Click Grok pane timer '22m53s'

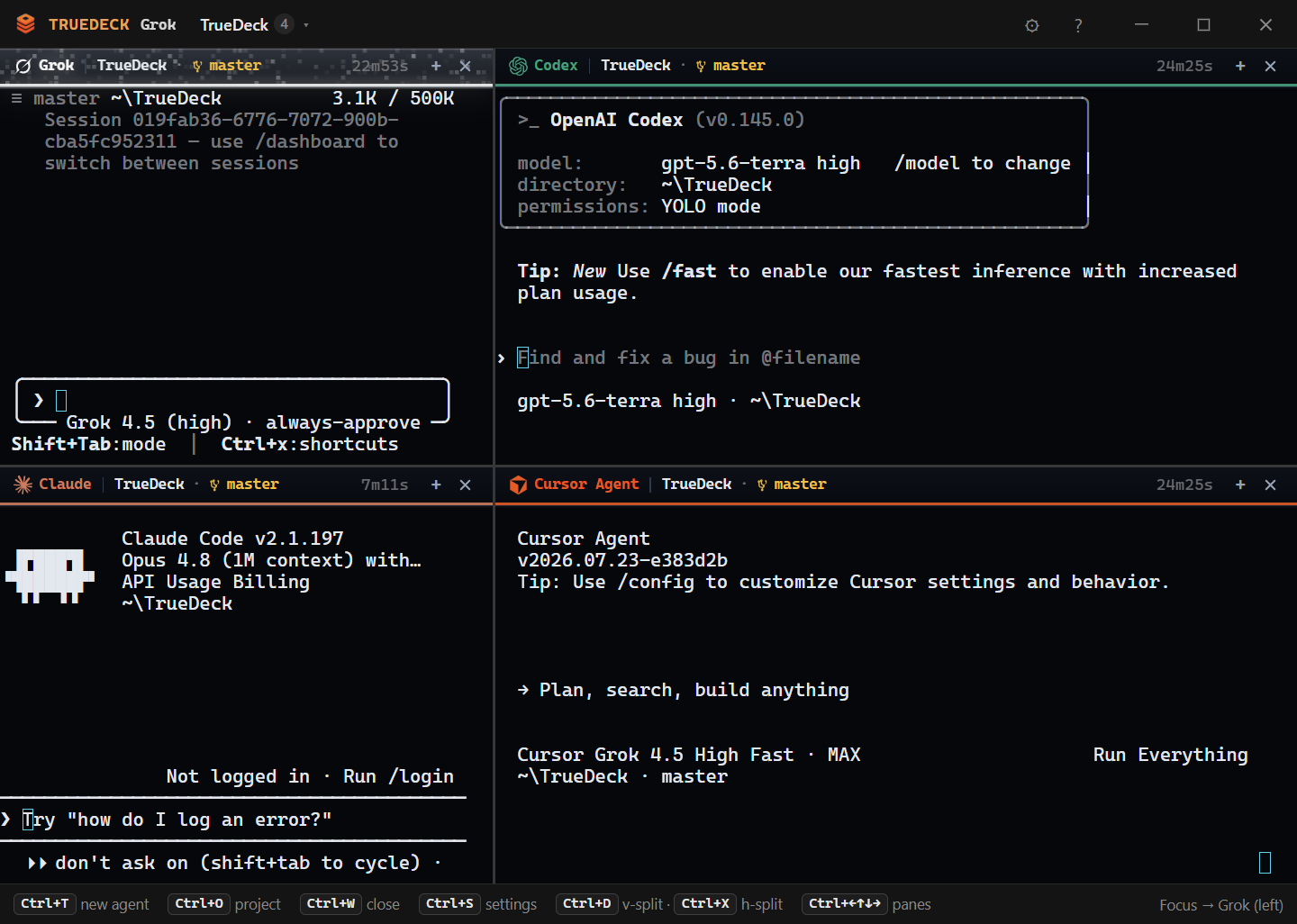click(380, 66)
